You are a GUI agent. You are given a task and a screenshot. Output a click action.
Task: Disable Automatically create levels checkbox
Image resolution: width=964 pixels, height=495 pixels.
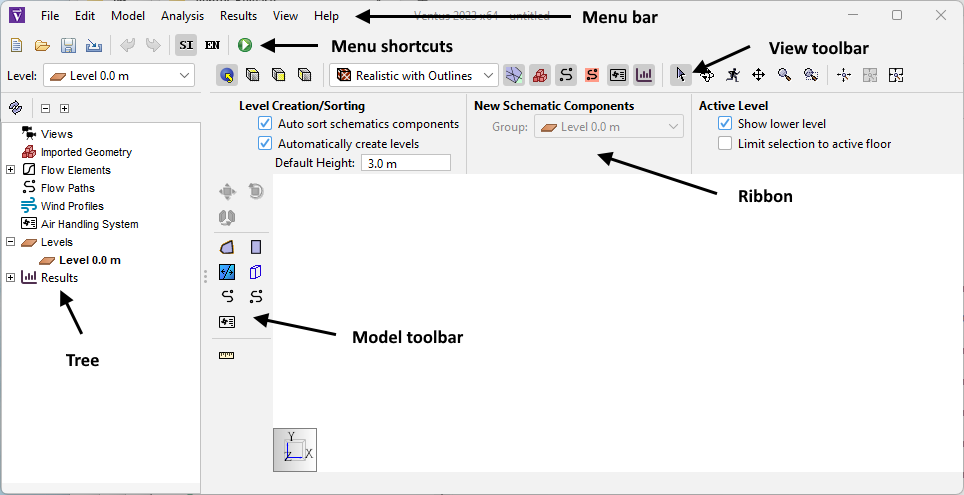[x=265, y=143]
